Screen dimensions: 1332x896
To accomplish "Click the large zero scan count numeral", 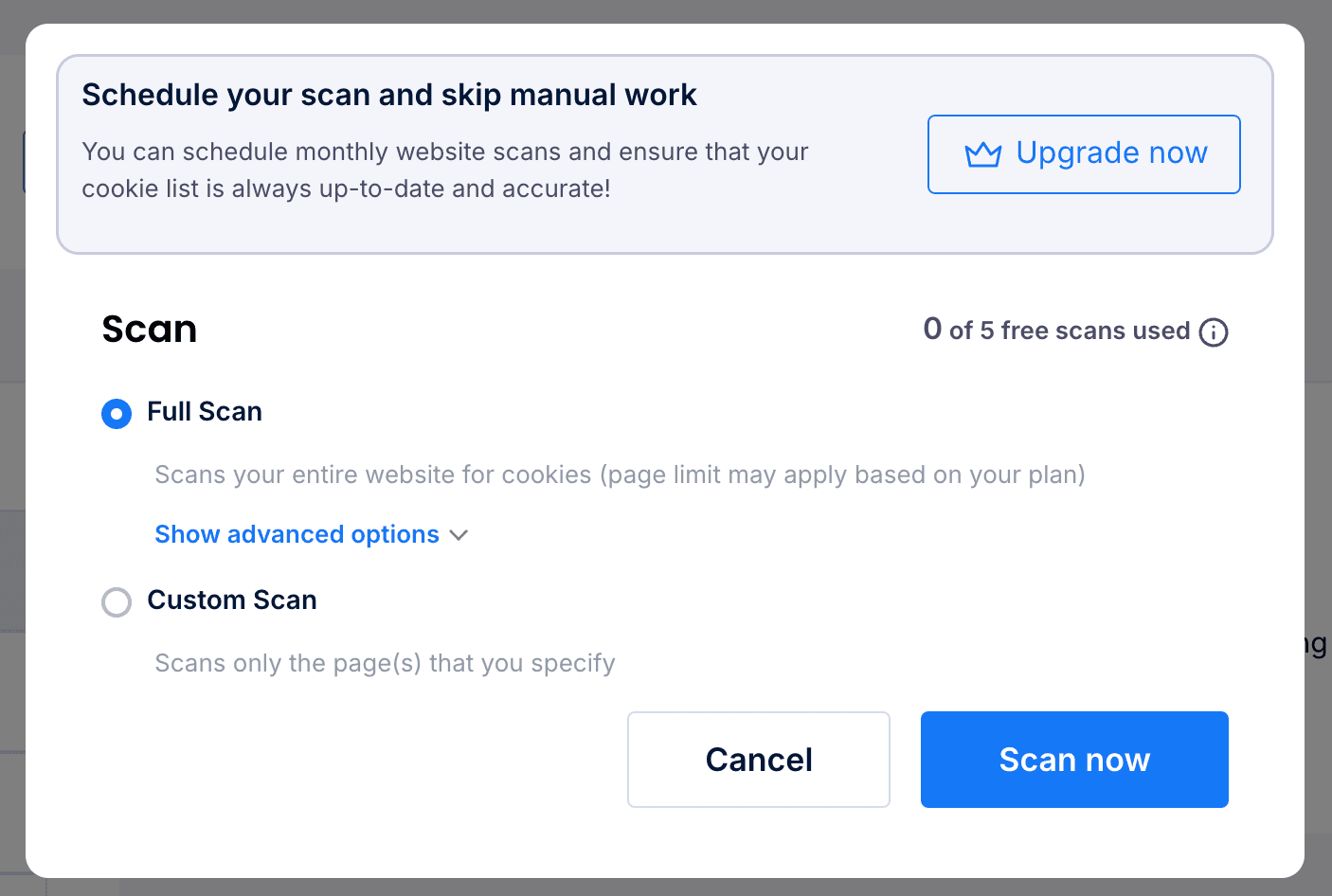I will [932, 329].
